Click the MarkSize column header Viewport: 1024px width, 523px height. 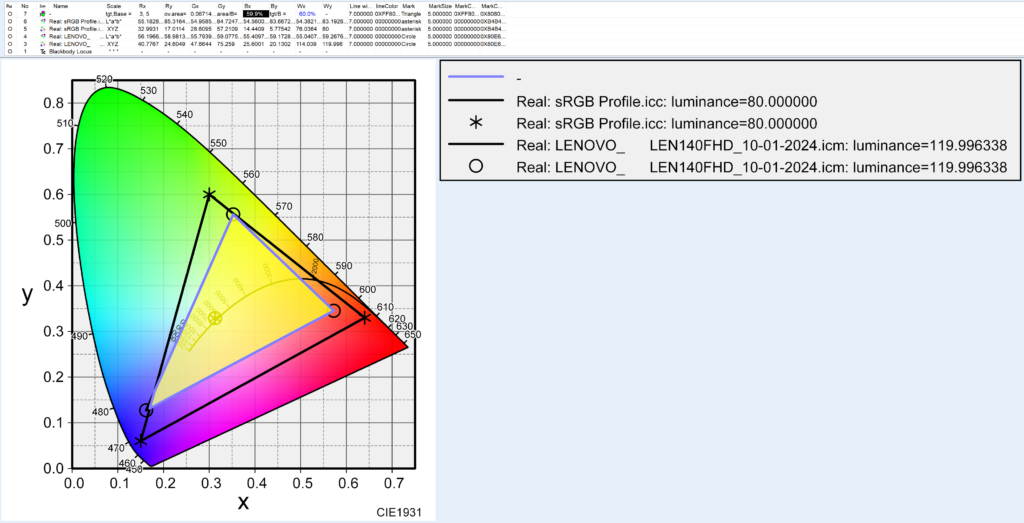click(440, 6)
